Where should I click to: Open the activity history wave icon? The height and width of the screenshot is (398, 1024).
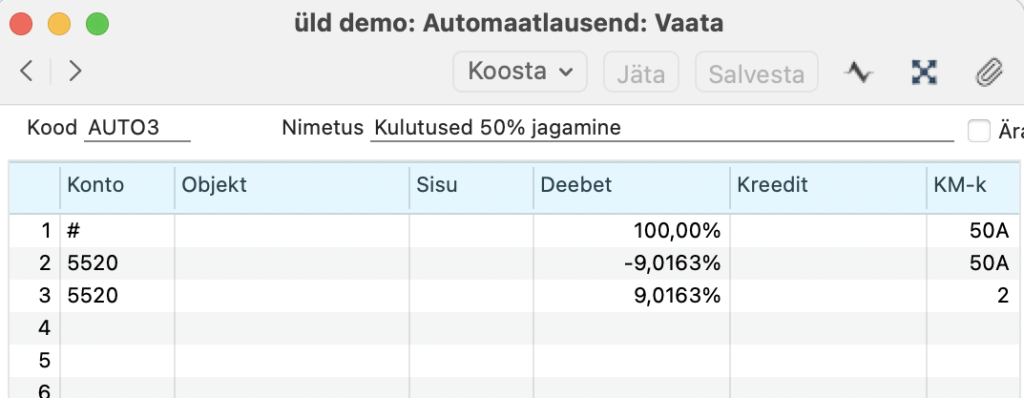pyautogui.click(x=858, y=72)
